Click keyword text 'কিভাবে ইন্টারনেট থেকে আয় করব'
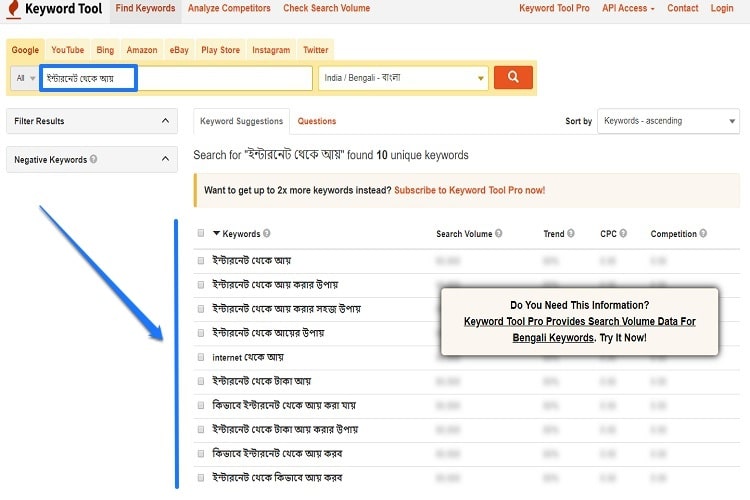 [x=277, y=454]
